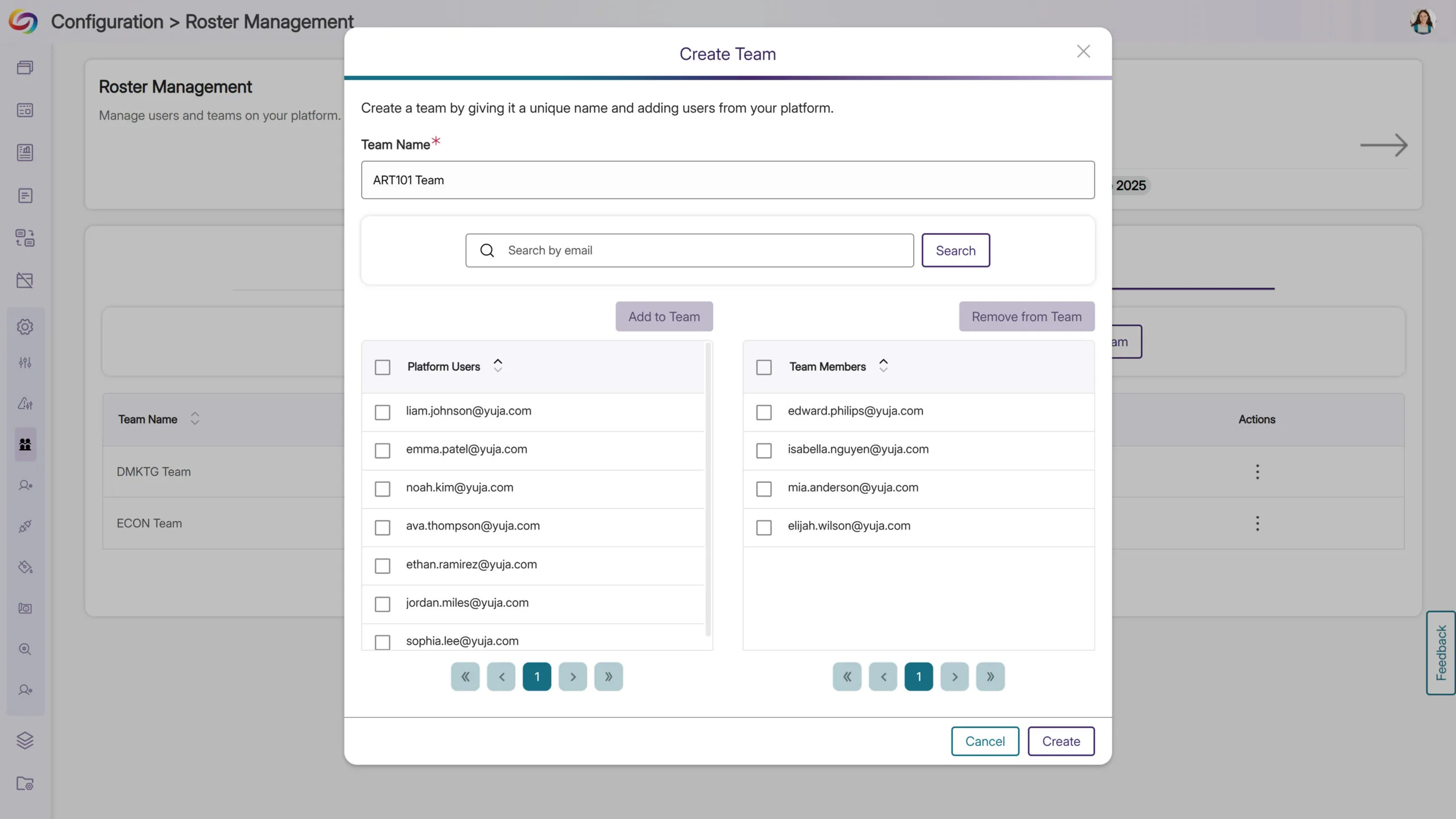The image size is (1456, 819).
Task: Click the Platform Users list scrollbar
Action: pos(708,489)
